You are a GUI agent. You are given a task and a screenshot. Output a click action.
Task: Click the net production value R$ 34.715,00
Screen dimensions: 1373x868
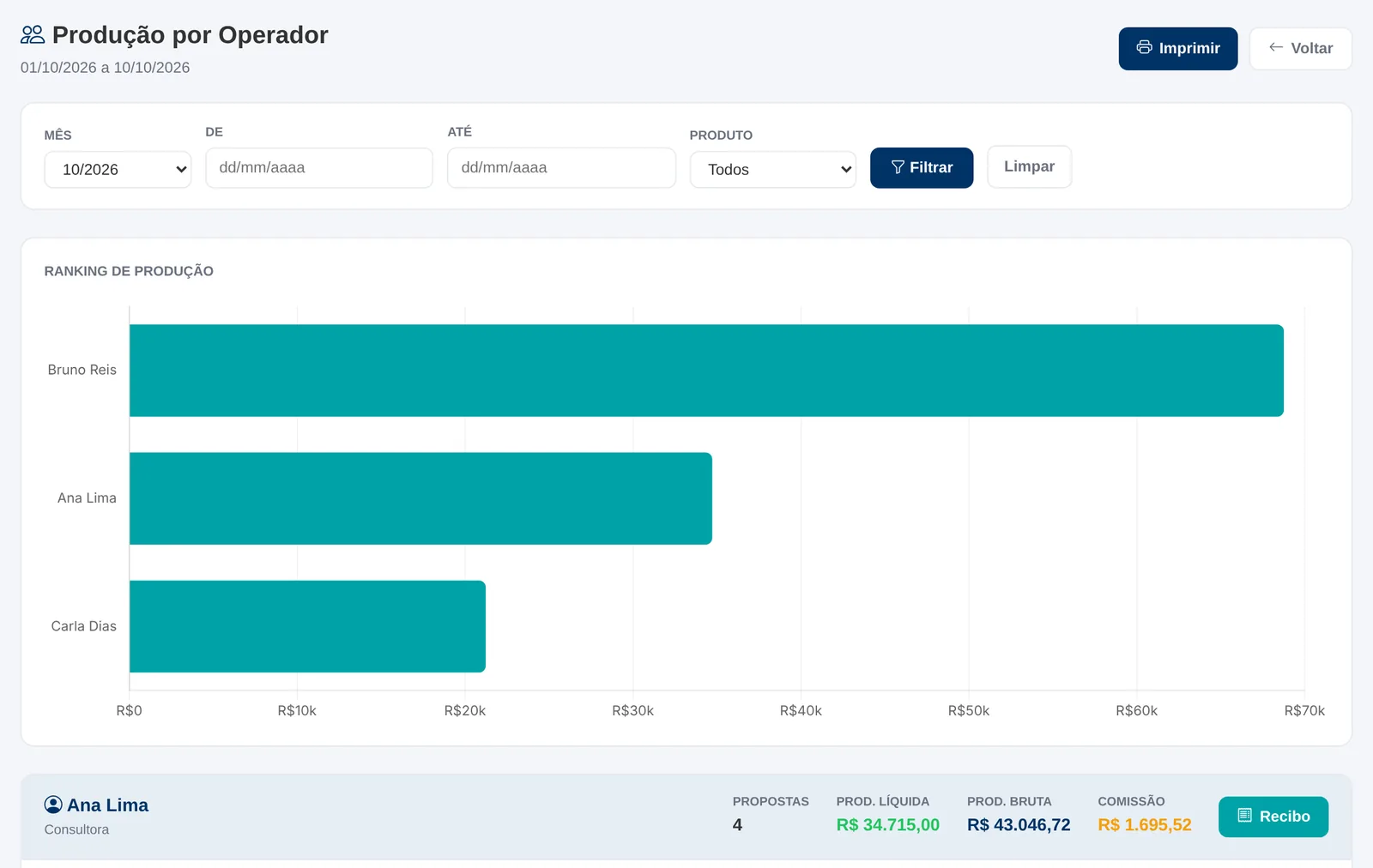point(888,824)
